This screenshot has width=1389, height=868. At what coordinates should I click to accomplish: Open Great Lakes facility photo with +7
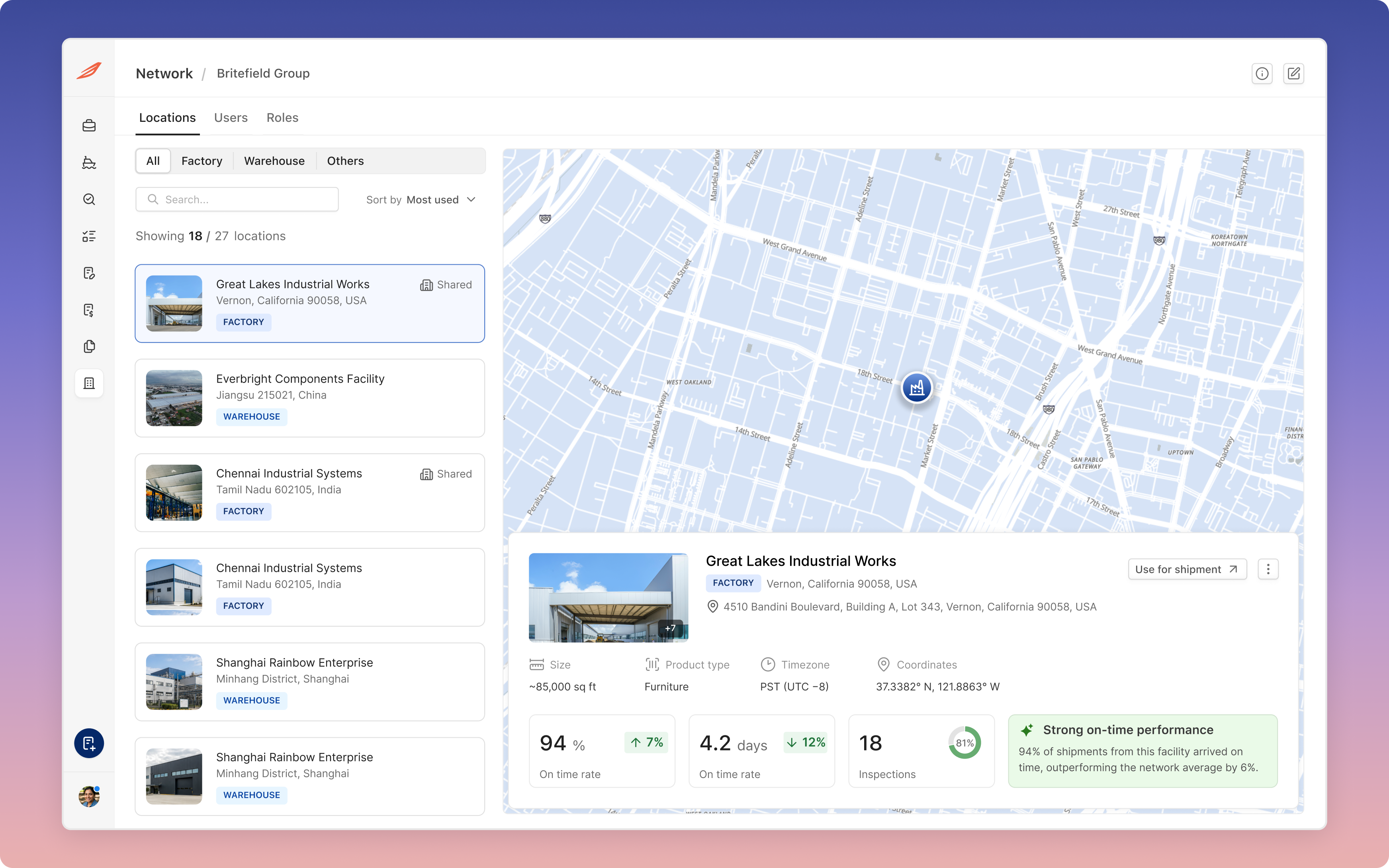point(608,598)
